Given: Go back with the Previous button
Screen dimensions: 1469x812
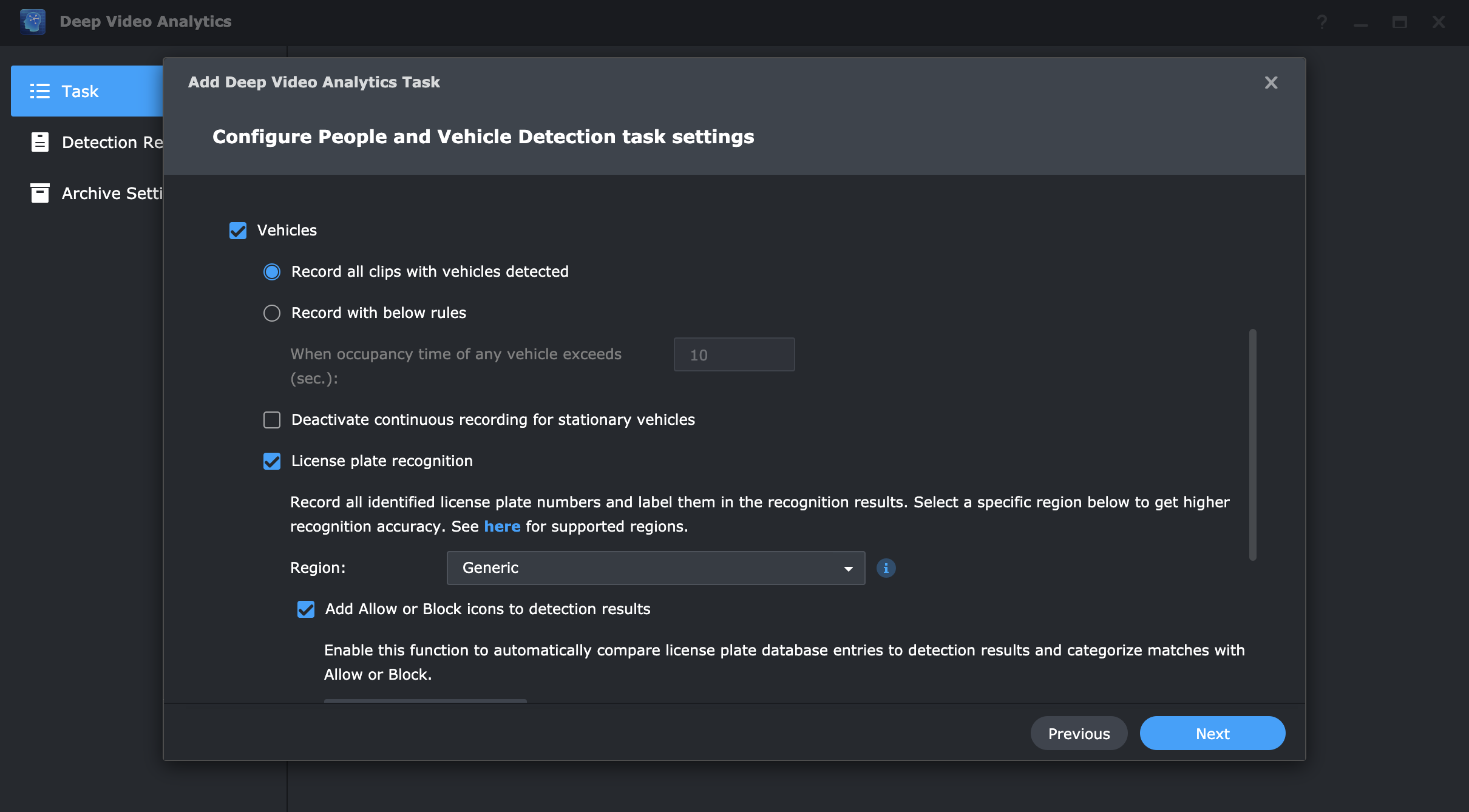Looking at the screenshot, I should (x=1079, y=733).
